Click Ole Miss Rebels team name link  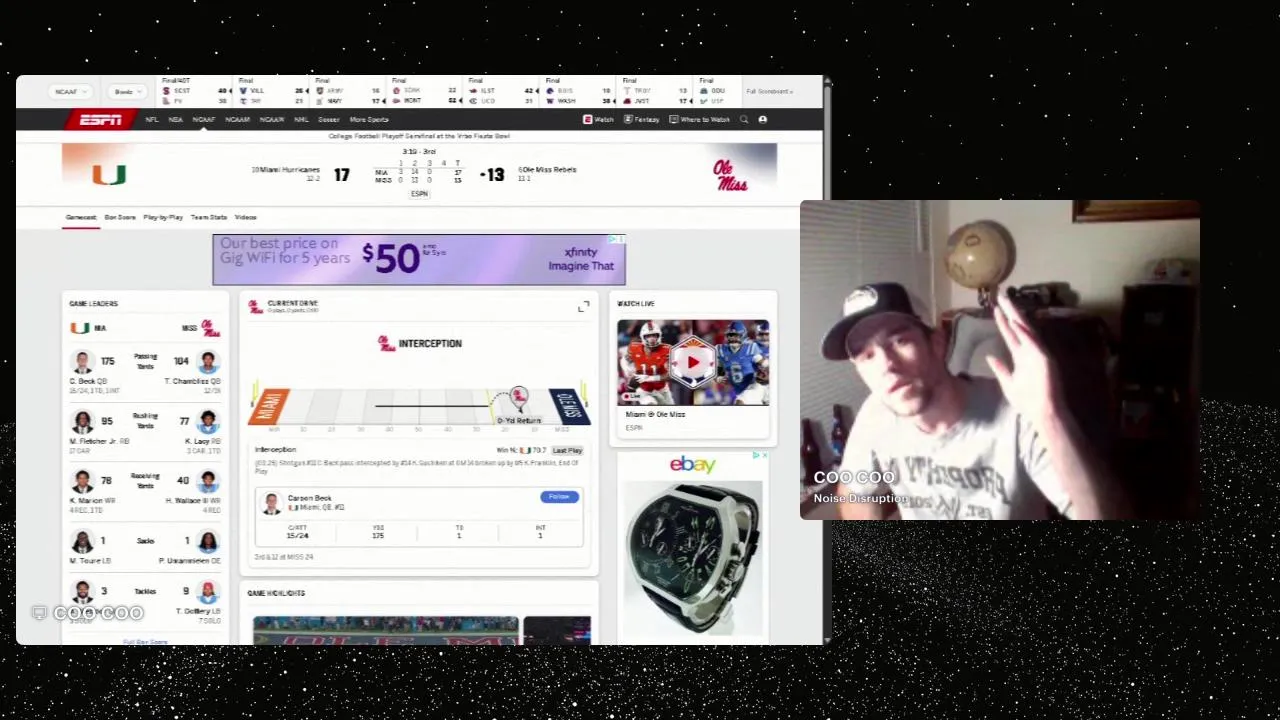tap(548, 170)
